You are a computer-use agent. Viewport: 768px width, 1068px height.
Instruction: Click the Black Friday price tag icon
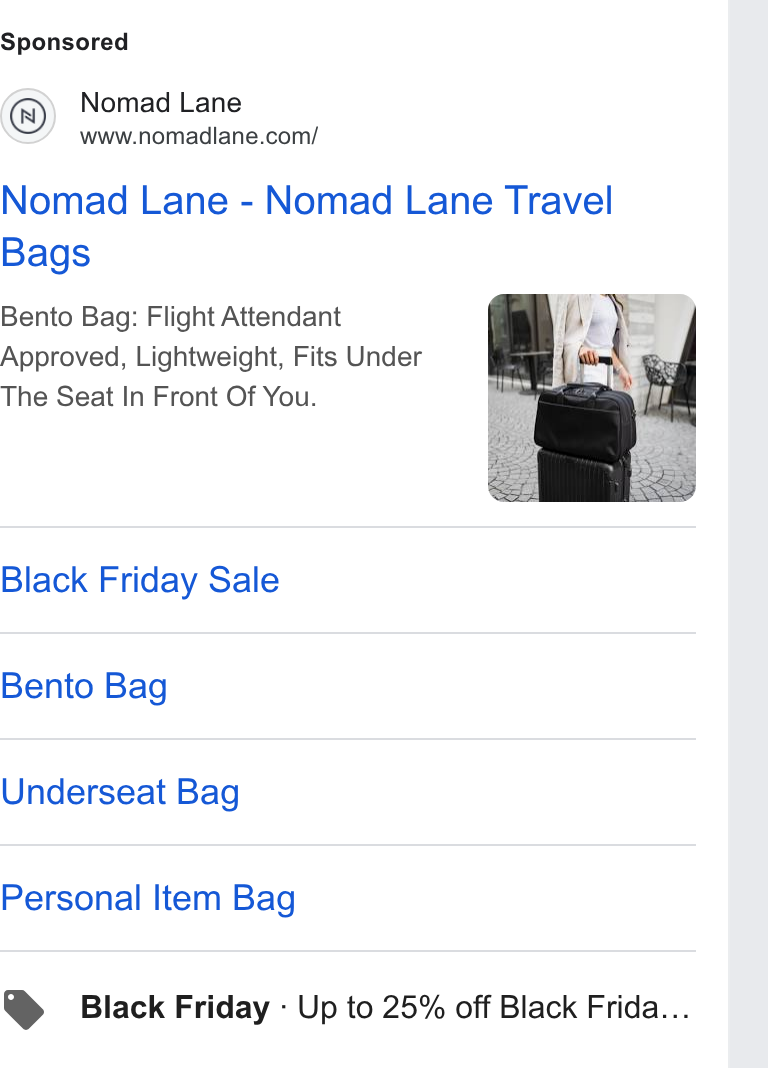coord(24,1009)
